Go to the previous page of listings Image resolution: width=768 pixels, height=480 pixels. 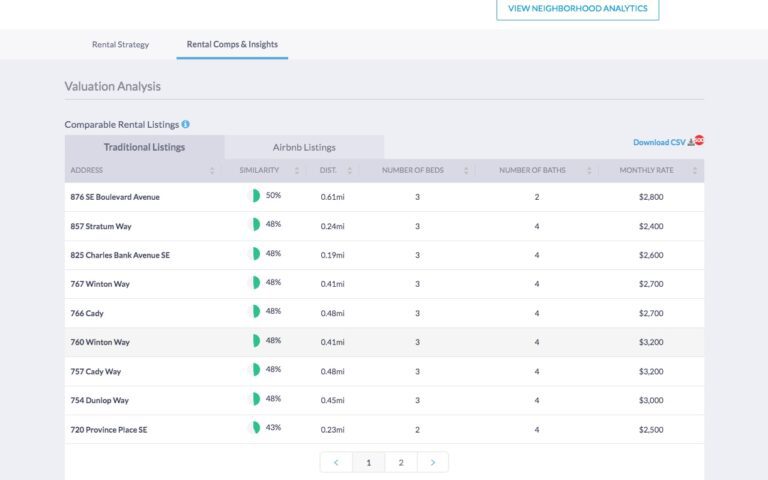[x=336, y=462]
